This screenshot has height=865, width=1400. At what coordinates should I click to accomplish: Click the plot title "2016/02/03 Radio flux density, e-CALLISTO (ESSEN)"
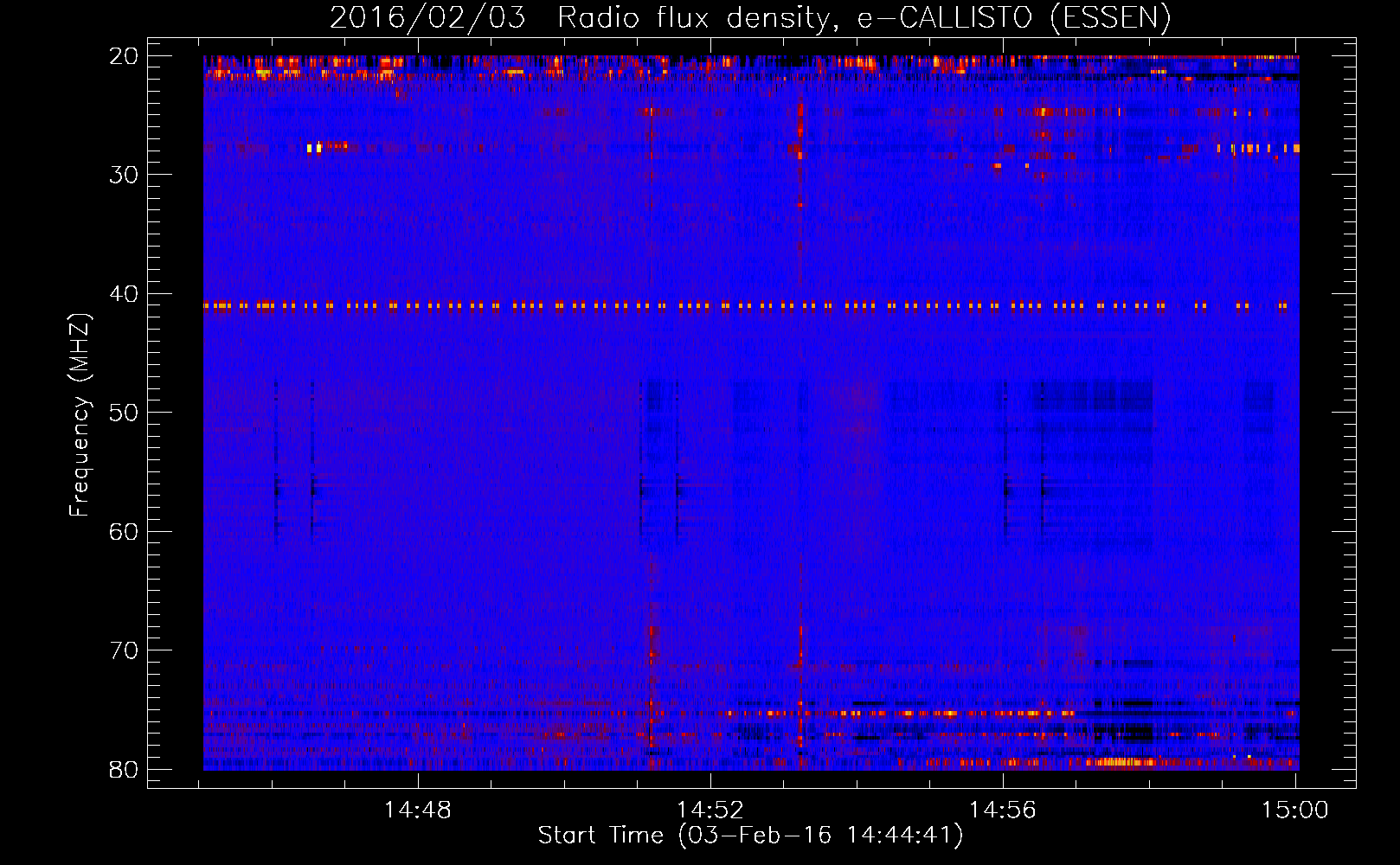[750, 17]
